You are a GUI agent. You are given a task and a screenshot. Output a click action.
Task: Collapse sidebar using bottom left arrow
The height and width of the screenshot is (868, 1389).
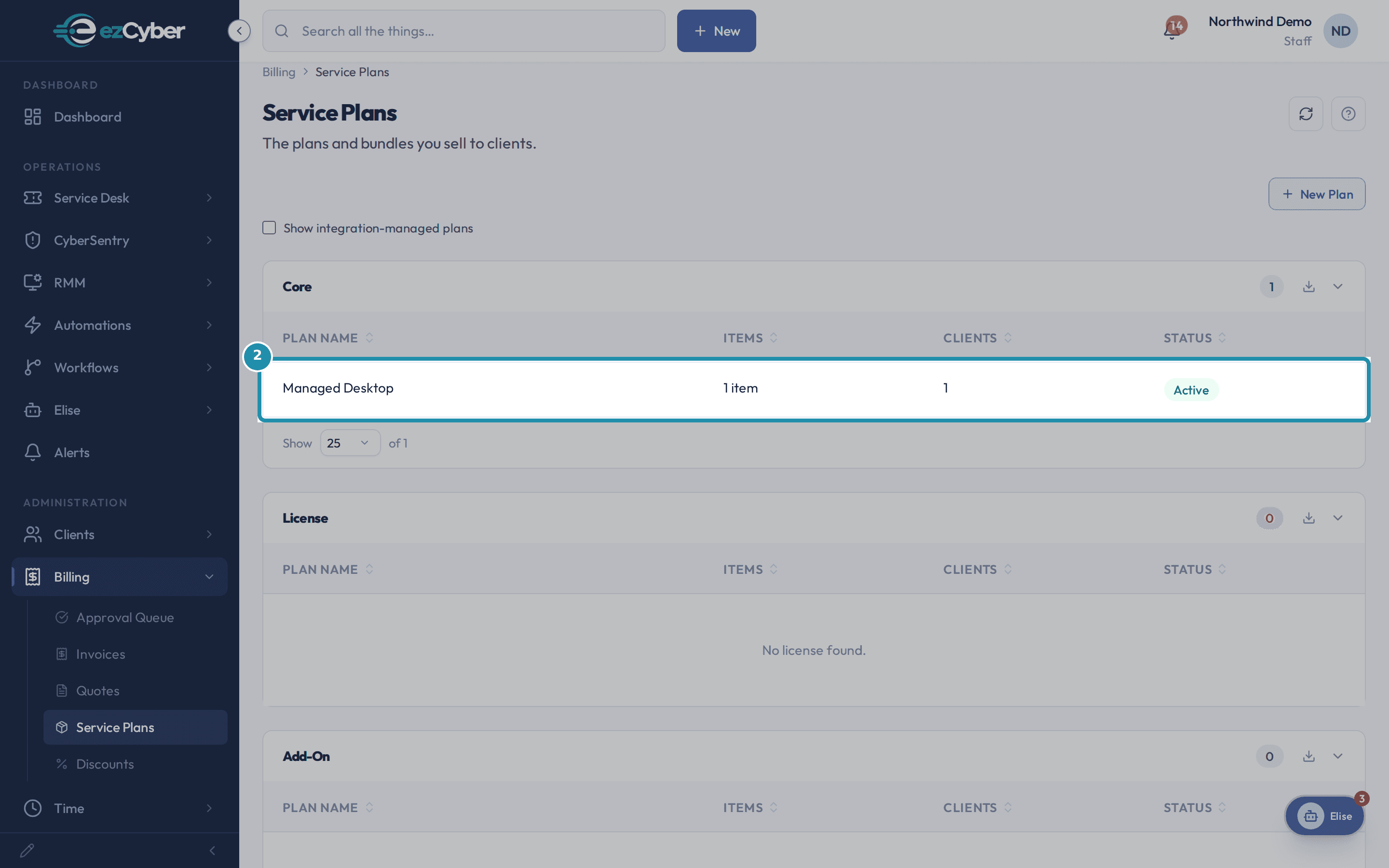tap(212, 850)
